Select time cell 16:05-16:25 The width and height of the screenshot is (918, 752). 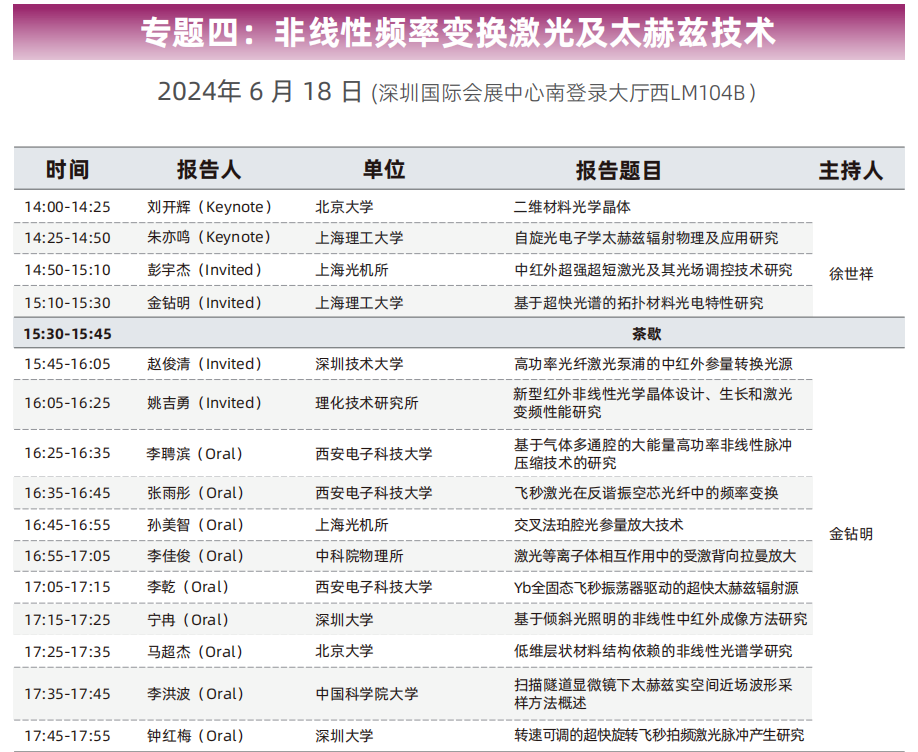67,404
